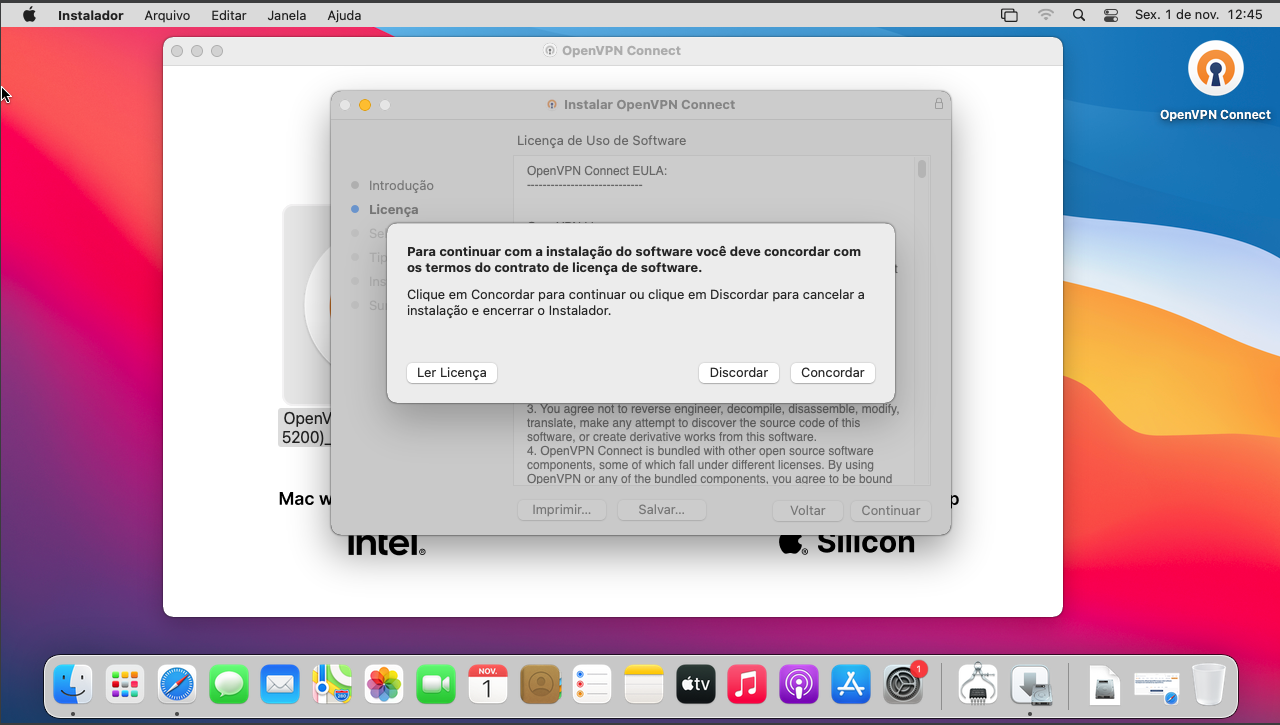Click Concordar to accept the license
This screenshot has height=725, width=1280.
tap(832, 372)
